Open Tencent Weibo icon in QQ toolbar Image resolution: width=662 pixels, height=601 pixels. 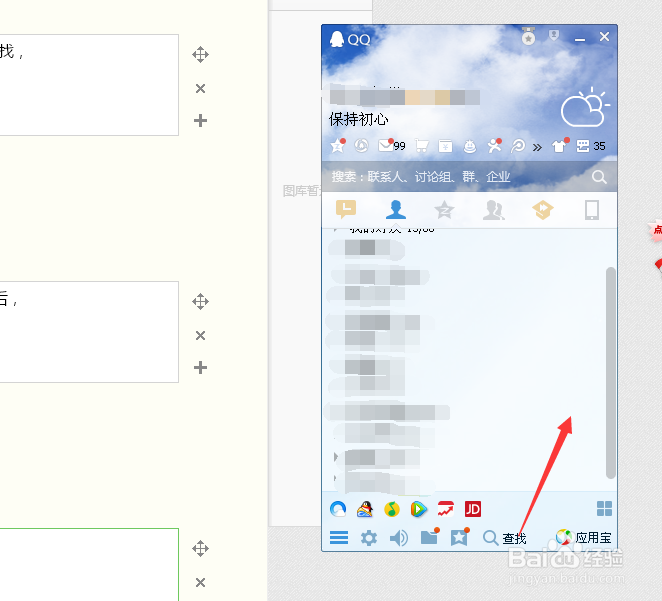(361, 146)
